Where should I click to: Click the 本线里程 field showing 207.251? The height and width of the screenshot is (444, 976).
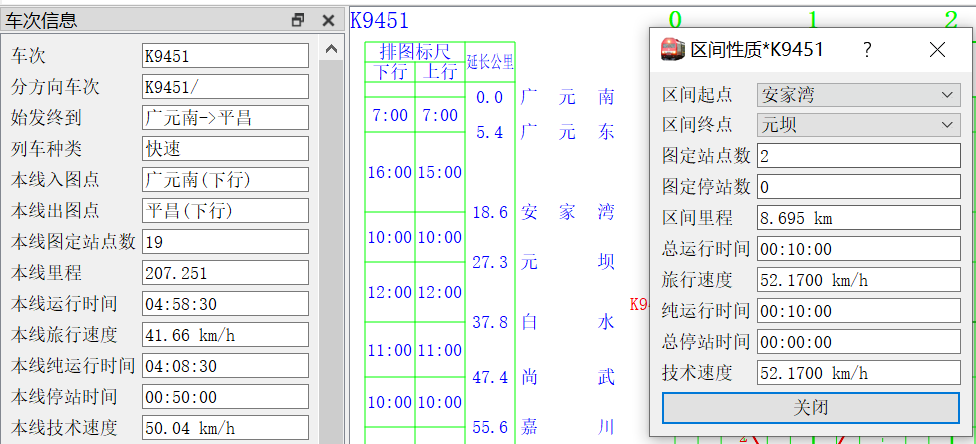(x=225, y=273)
